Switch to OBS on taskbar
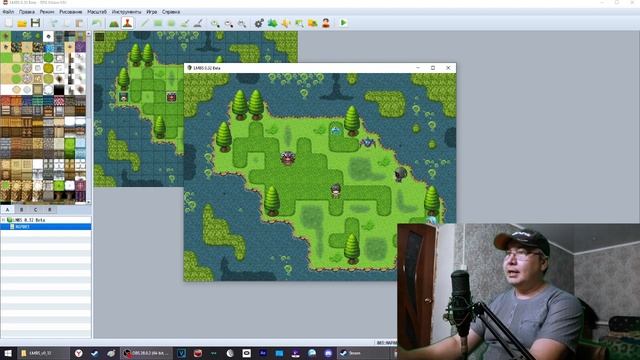 coord(147,353)
